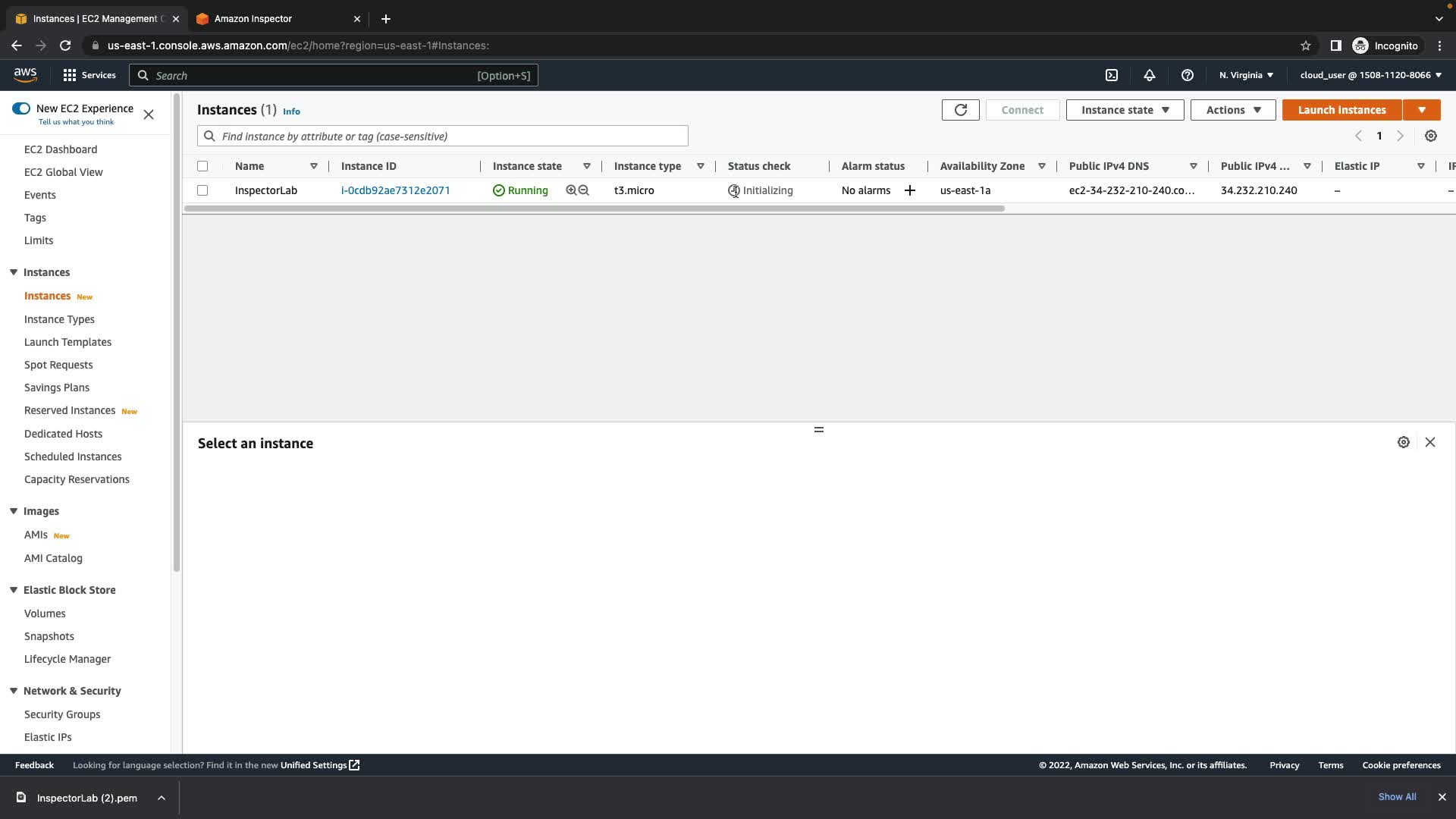Image resolution: width=1456 pixels, height=819 pixels.
Task: Click the refresh instances icon button
Action: [960, 110]
